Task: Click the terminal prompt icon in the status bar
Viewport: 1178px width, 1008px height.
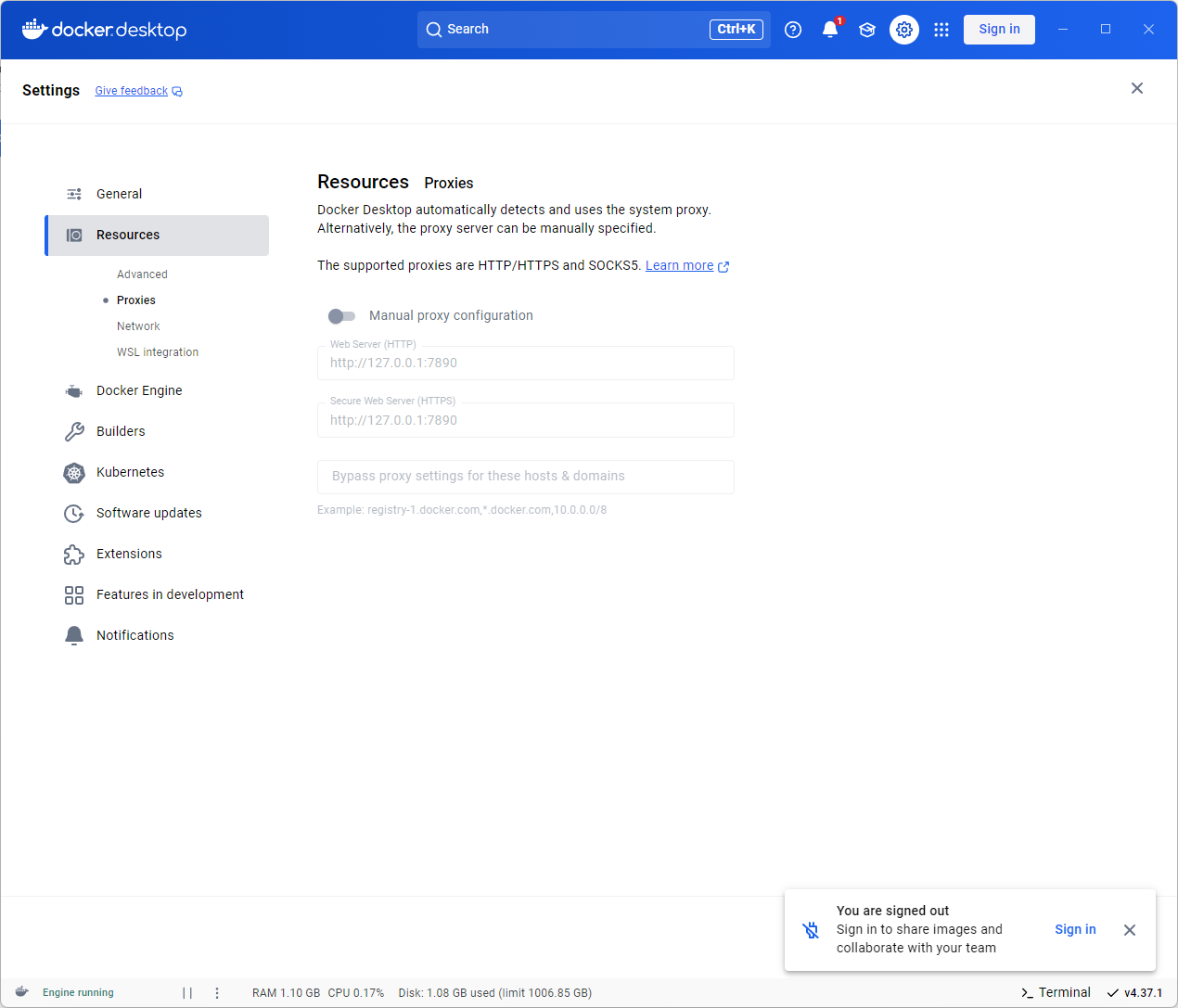Action: coord(1027,993)
